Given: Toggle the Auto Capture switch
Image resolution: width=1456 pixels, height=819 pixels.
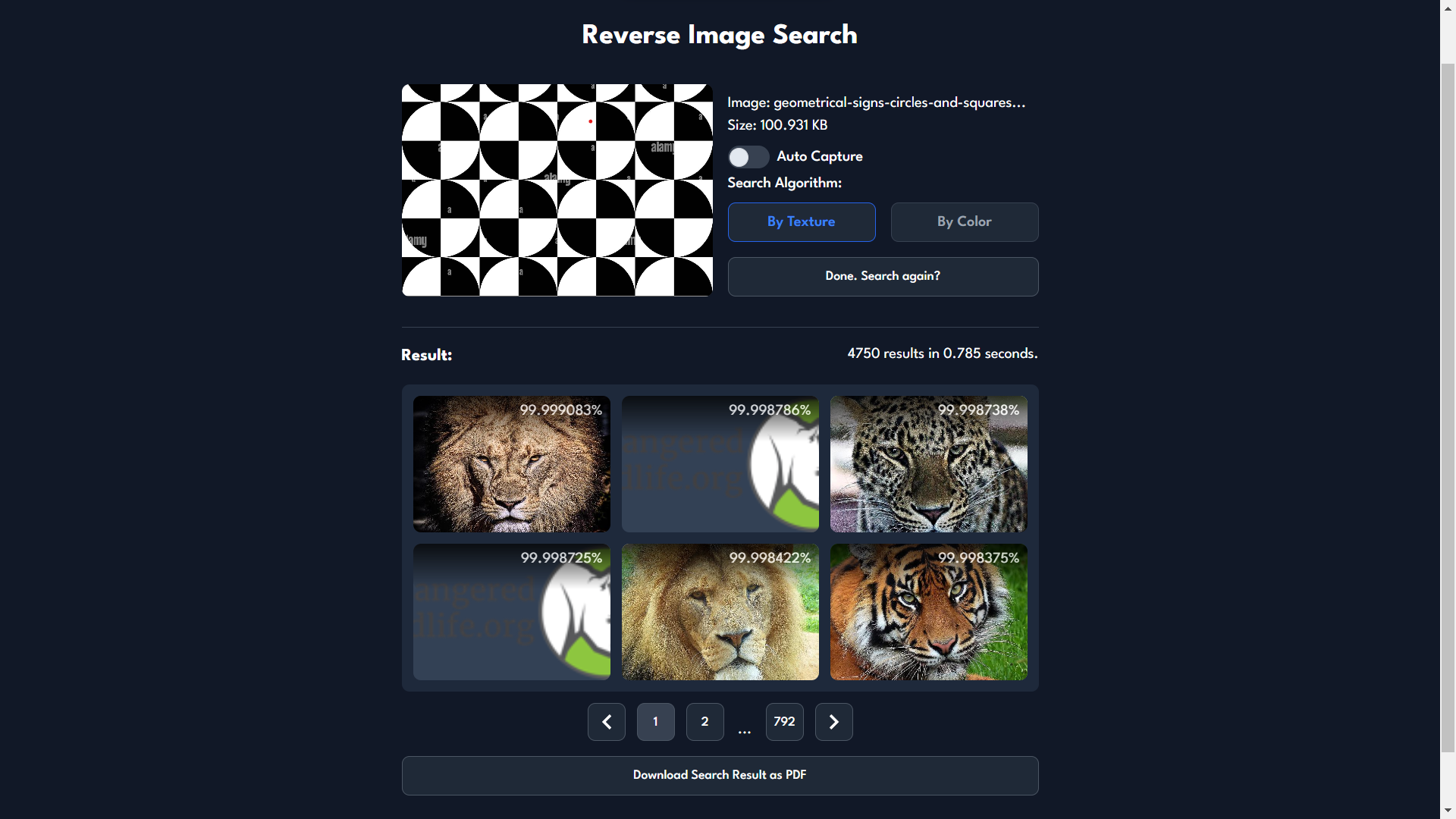Looking at the screenshot, I should tap(748, 157).
